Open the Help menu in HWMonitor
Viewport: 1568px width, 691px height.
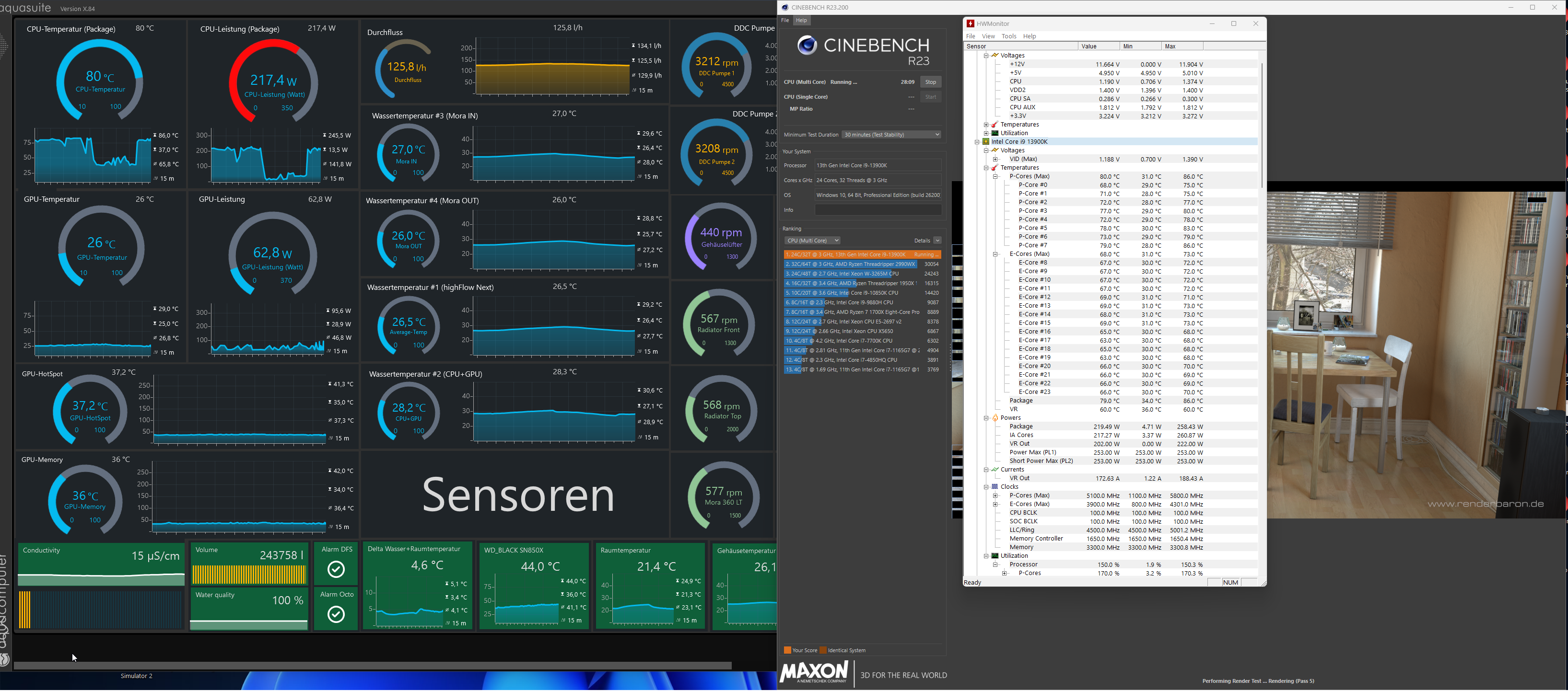click(1030, 36)
